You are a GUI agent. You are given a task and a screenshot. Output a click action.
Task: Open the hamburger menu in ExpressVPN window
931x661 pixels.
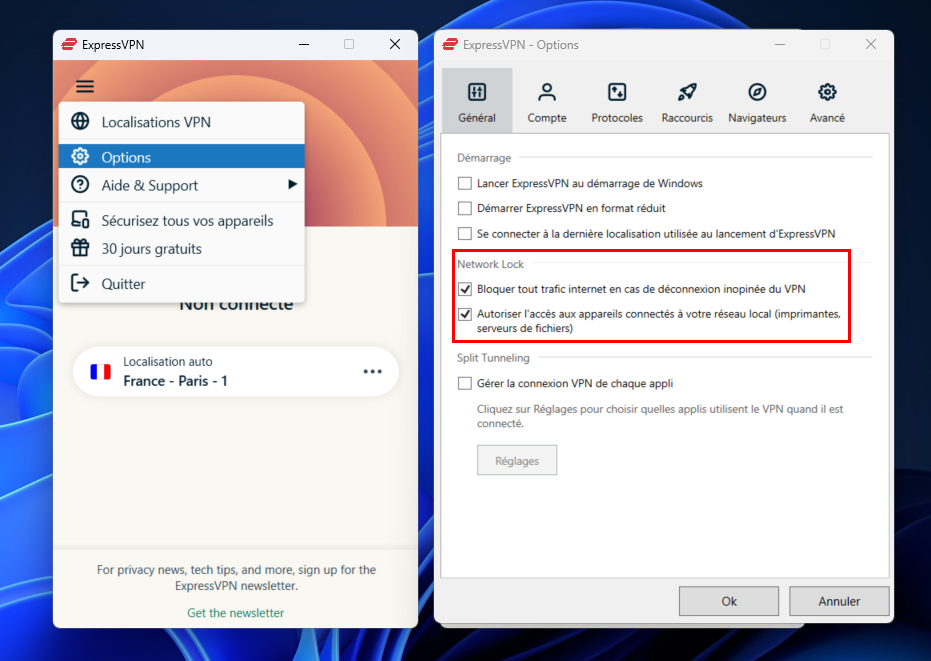[x=85, y=87]
